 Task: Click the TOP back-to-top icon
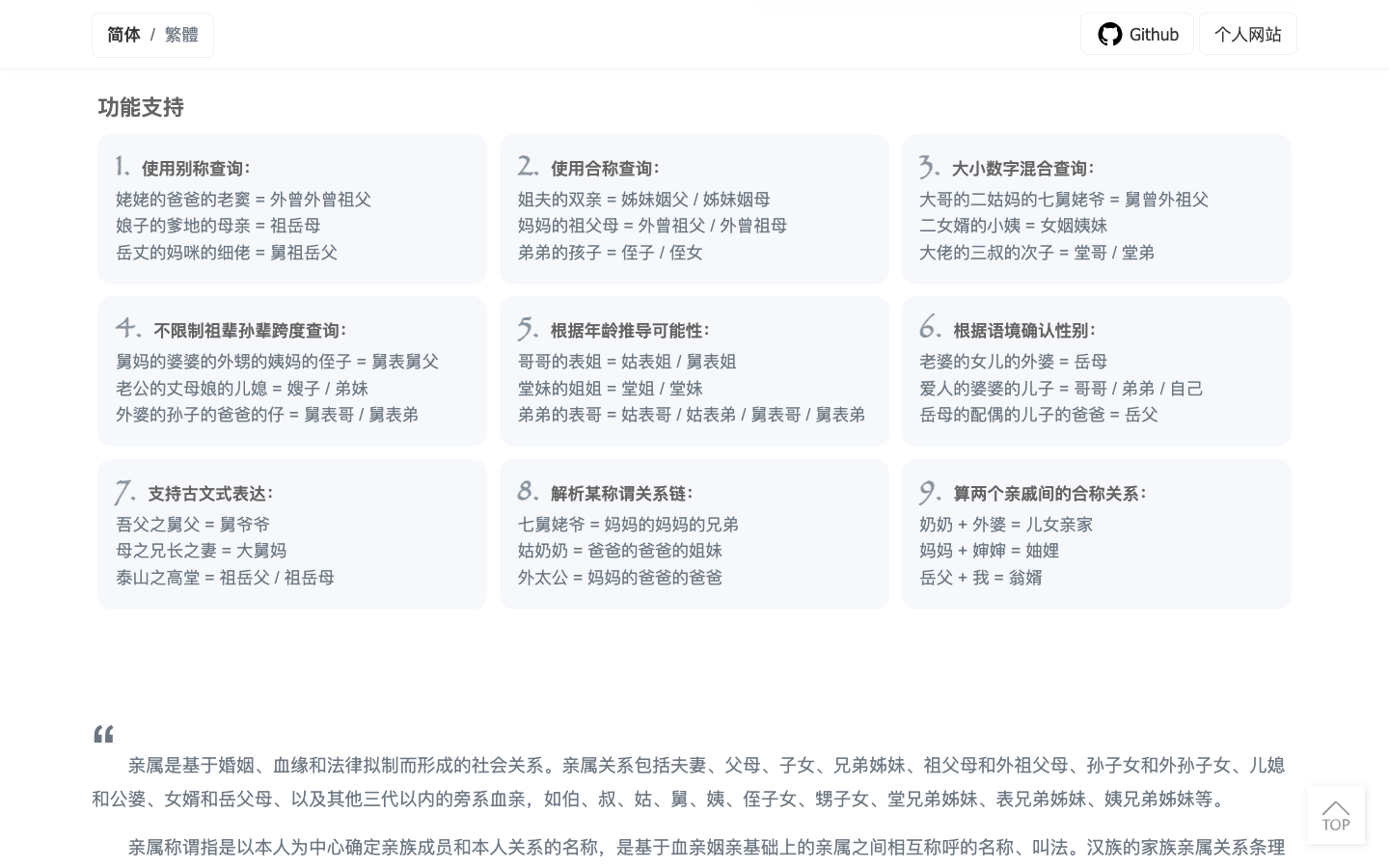pyautogui.click(x=1336, y=815)
